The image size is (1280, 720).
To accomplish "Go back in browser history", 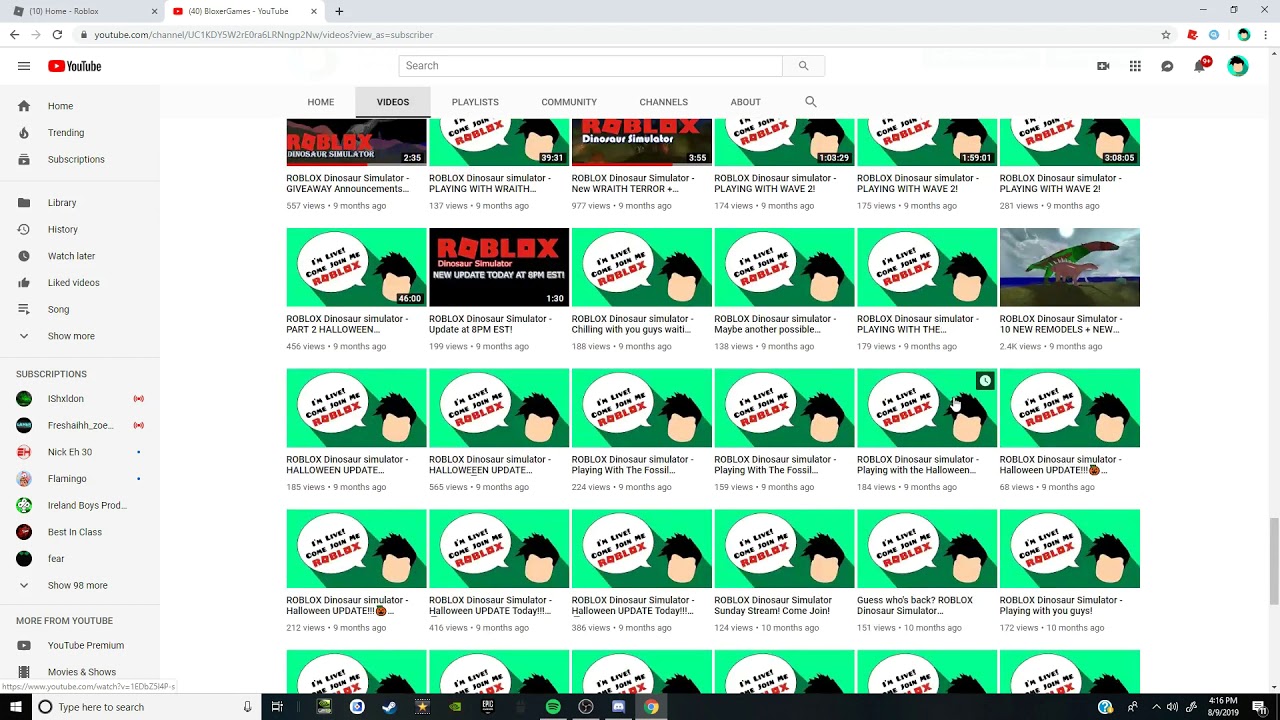I will [14, 35].
